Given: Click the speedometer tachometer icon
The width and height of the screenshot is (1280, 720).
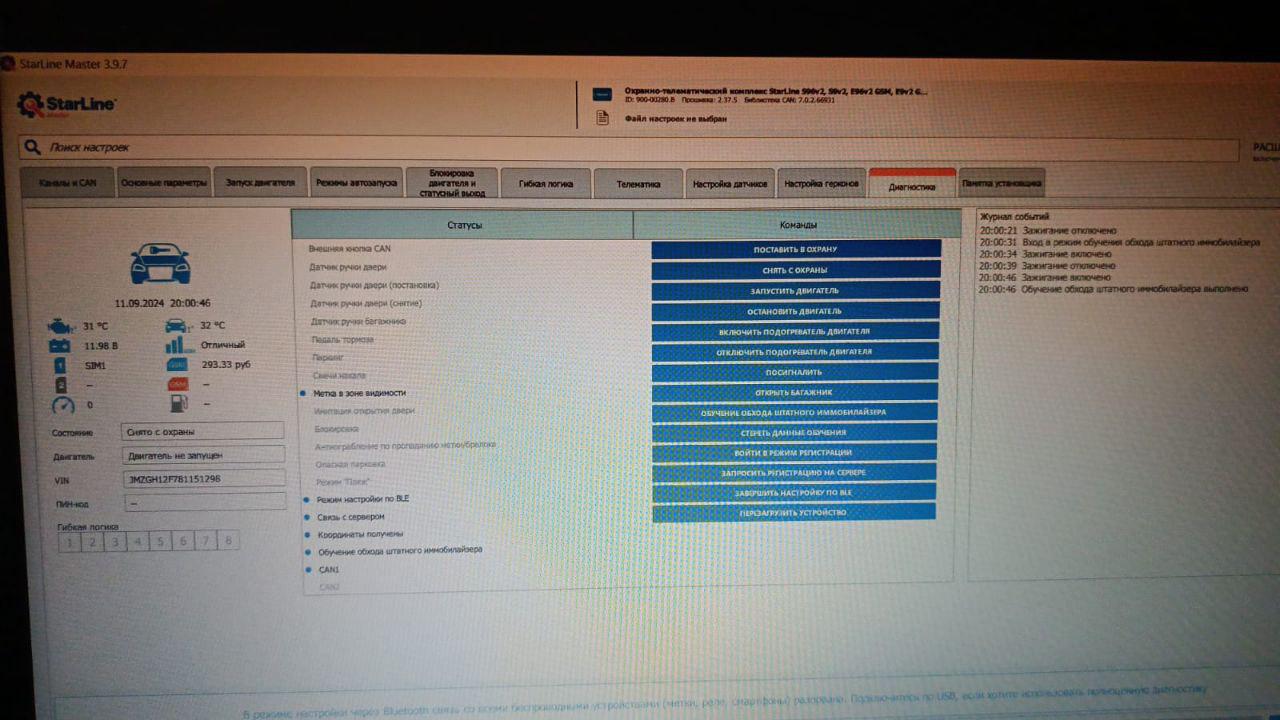Looking at the screenshot, I should 62,405.
